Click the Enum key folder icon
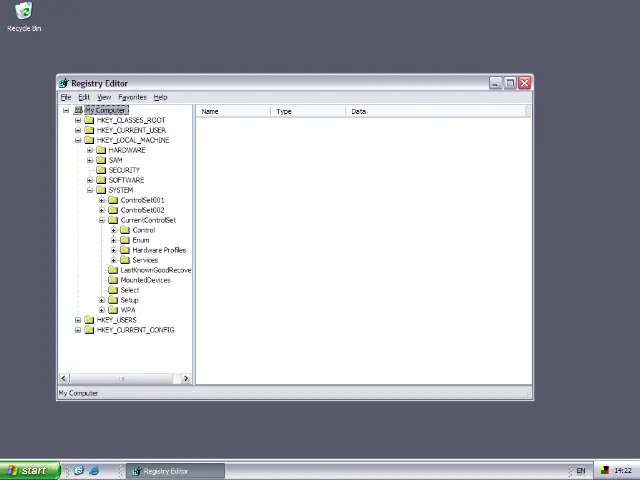This screenshot has height=480, width=640. click(125, 240)
